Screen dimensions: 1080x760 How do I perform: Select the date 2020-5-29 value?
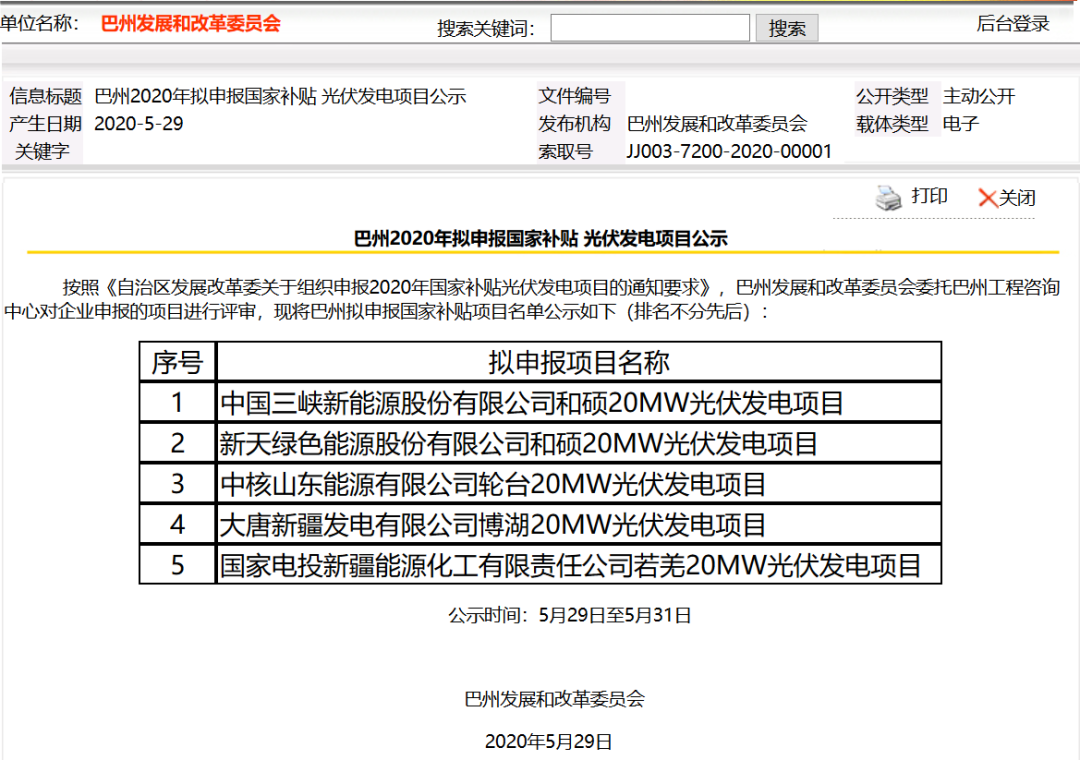click(138, 124)
